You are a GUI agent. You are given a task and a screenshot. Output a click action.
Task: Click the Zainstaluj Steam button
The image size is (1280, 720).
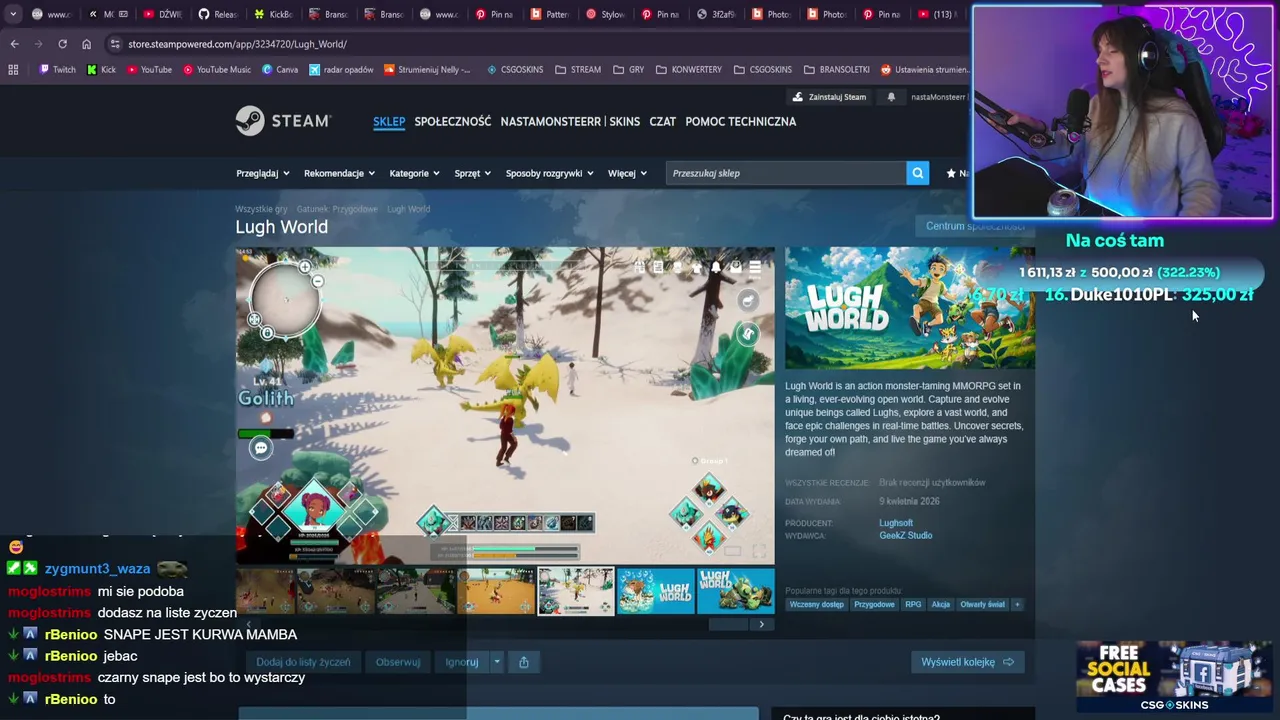[x=829, y=97]
